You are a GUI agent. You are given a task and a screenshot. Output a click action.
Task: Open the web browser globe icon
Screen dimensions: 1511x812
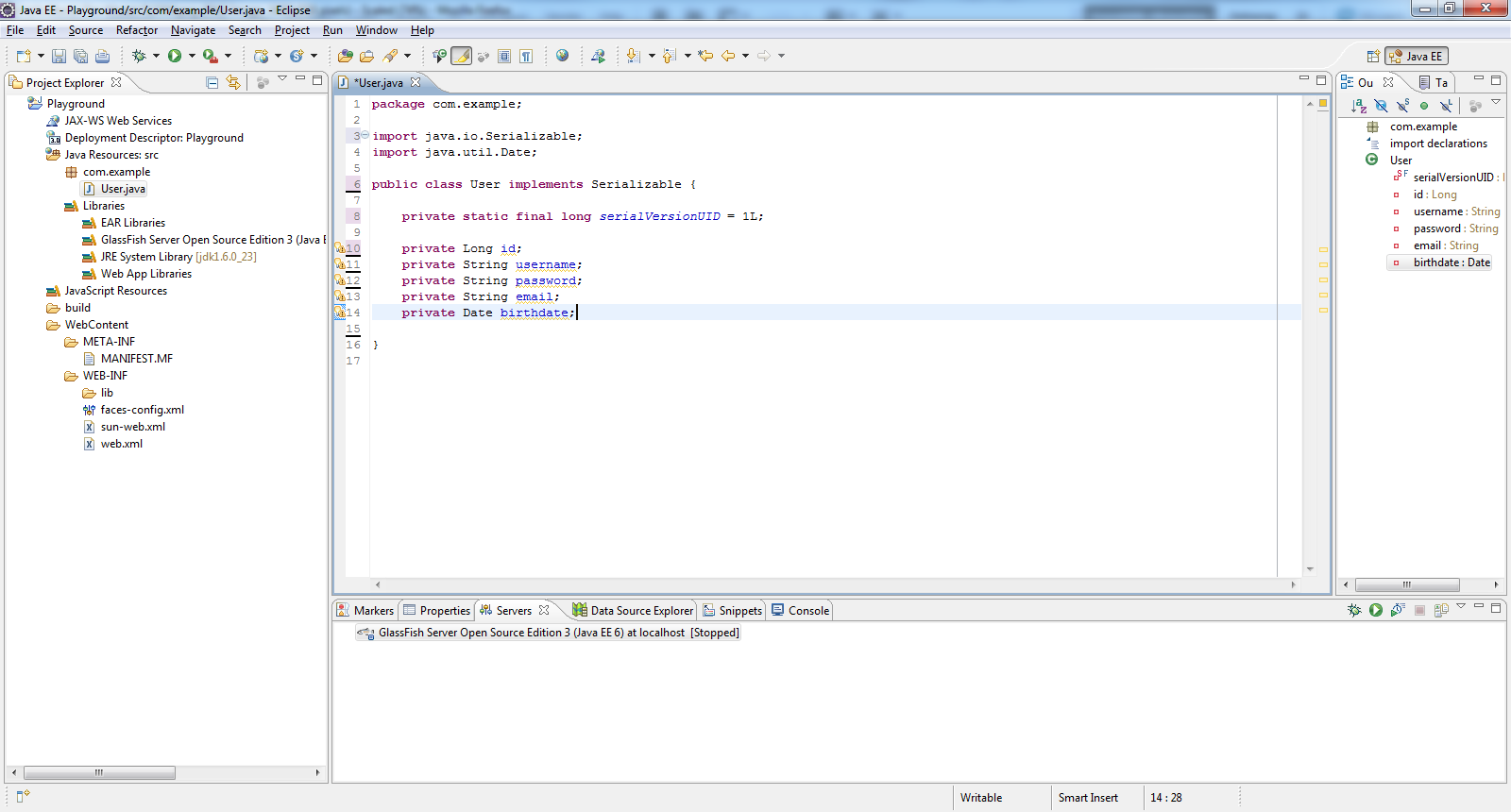[563, 56]
